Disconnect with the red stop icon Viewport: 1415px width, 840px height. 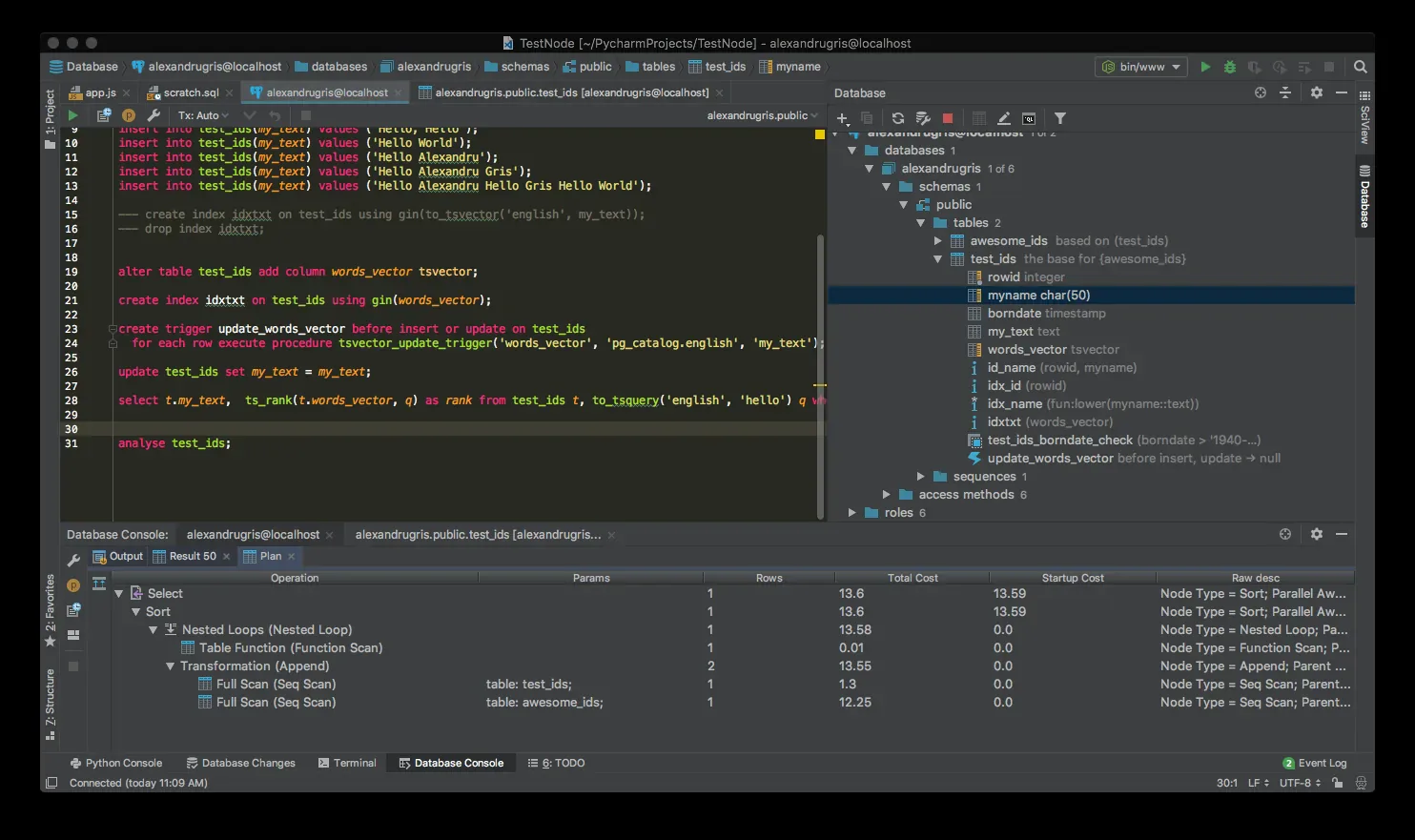pos(948,118)
